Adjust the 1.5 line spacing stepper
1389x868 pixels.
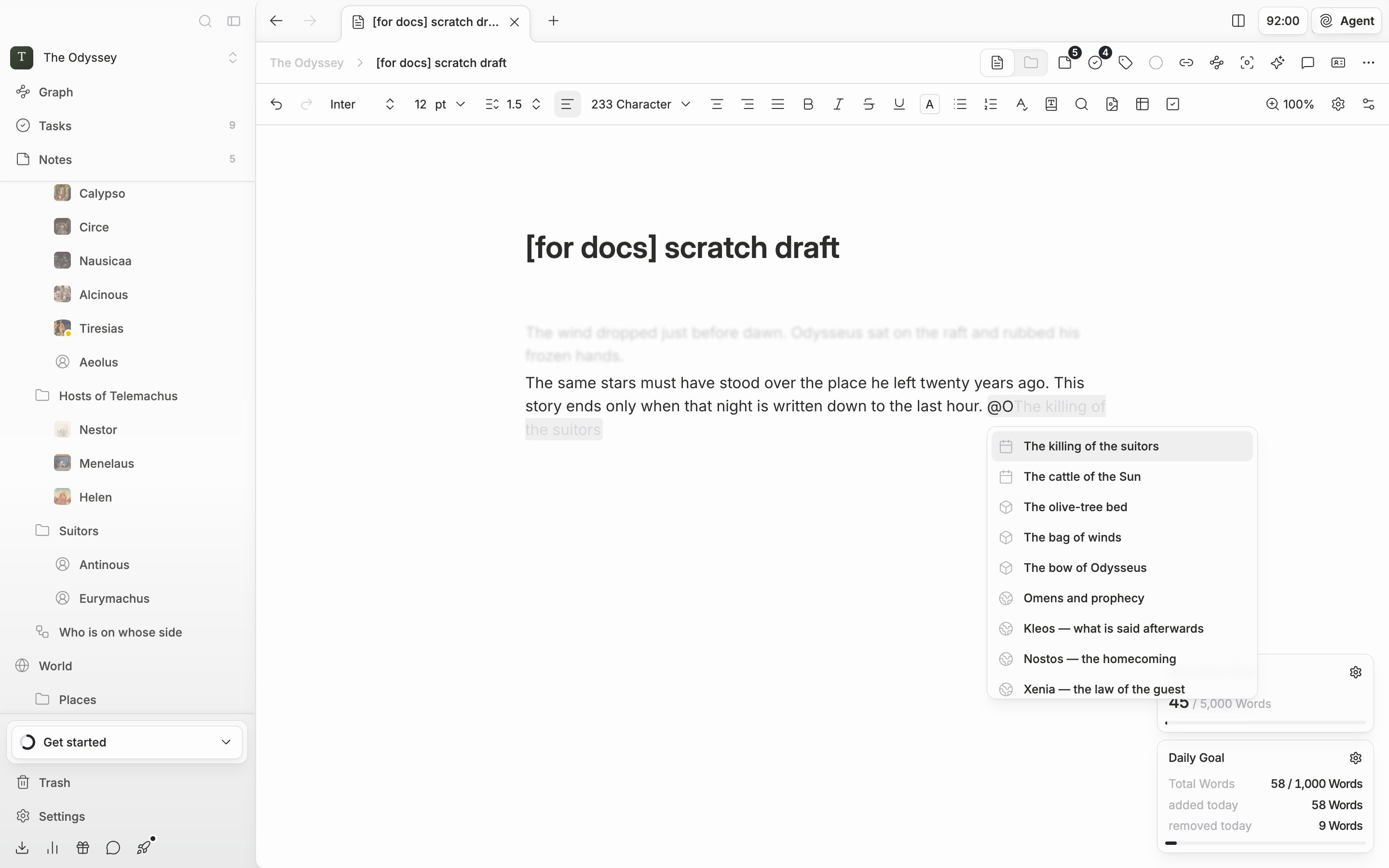(x=536, y=104)
